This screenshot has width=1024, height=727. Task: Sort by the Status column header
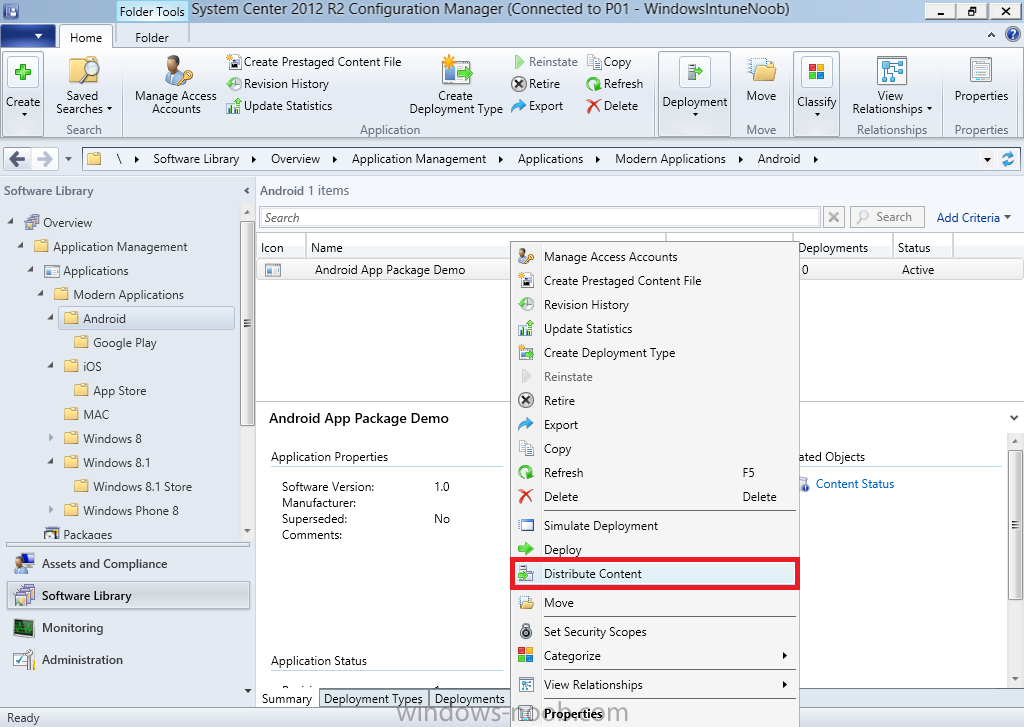tap(923, 248)
